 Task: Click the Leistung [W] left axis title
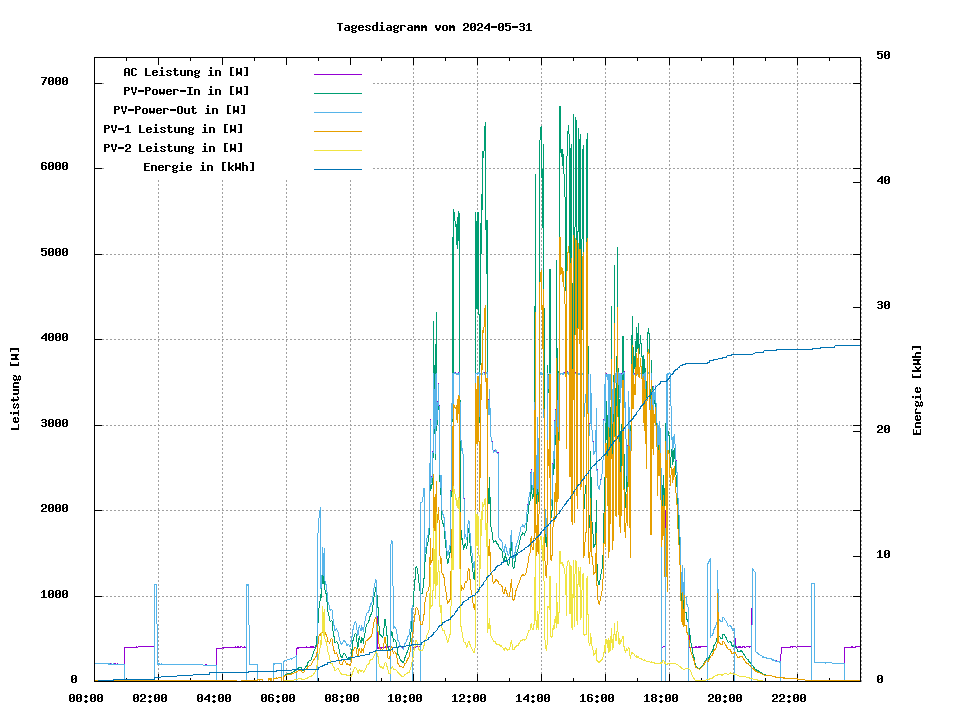pos(16,388)
